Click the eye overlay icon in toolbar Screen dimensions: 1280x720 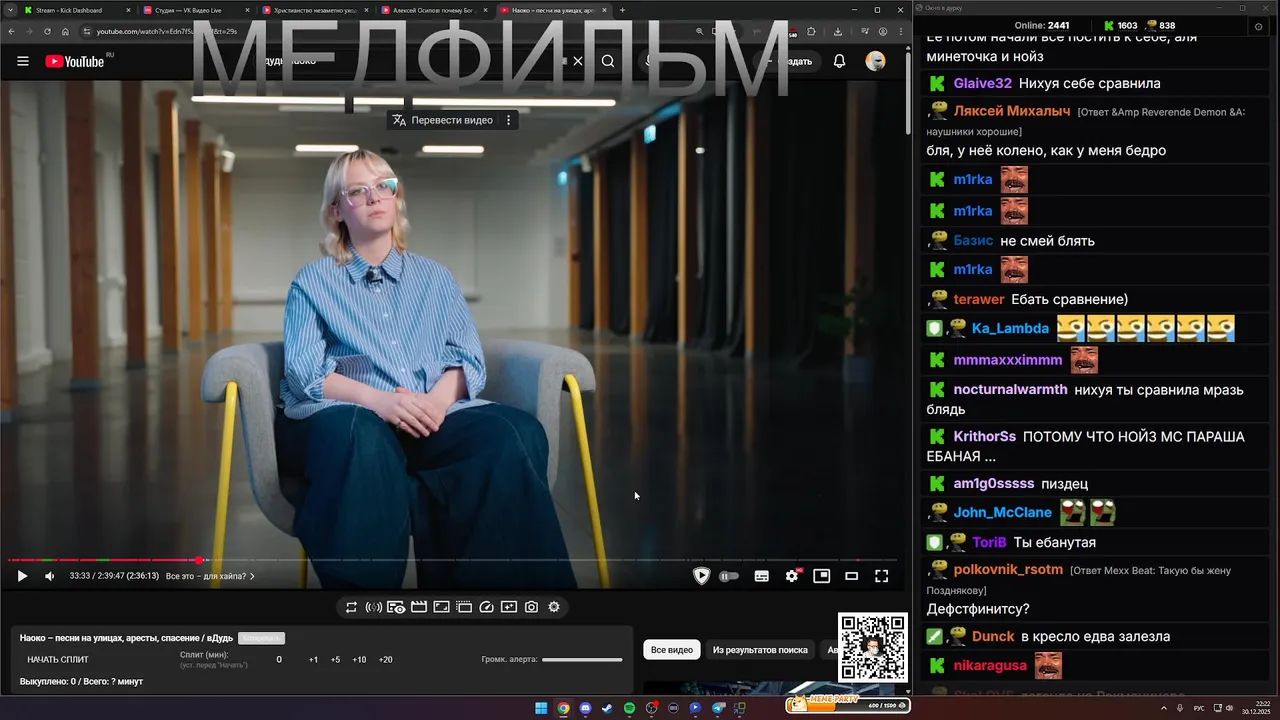pyautogui.click(x=396, y=607)
